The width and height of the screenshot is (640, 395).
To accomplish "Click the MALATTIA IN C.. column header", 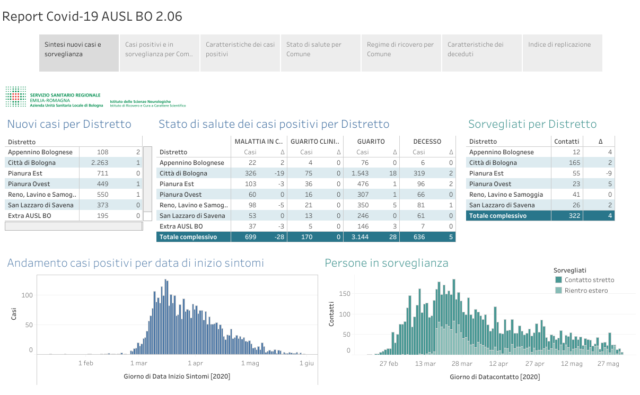I will (259, 142).
